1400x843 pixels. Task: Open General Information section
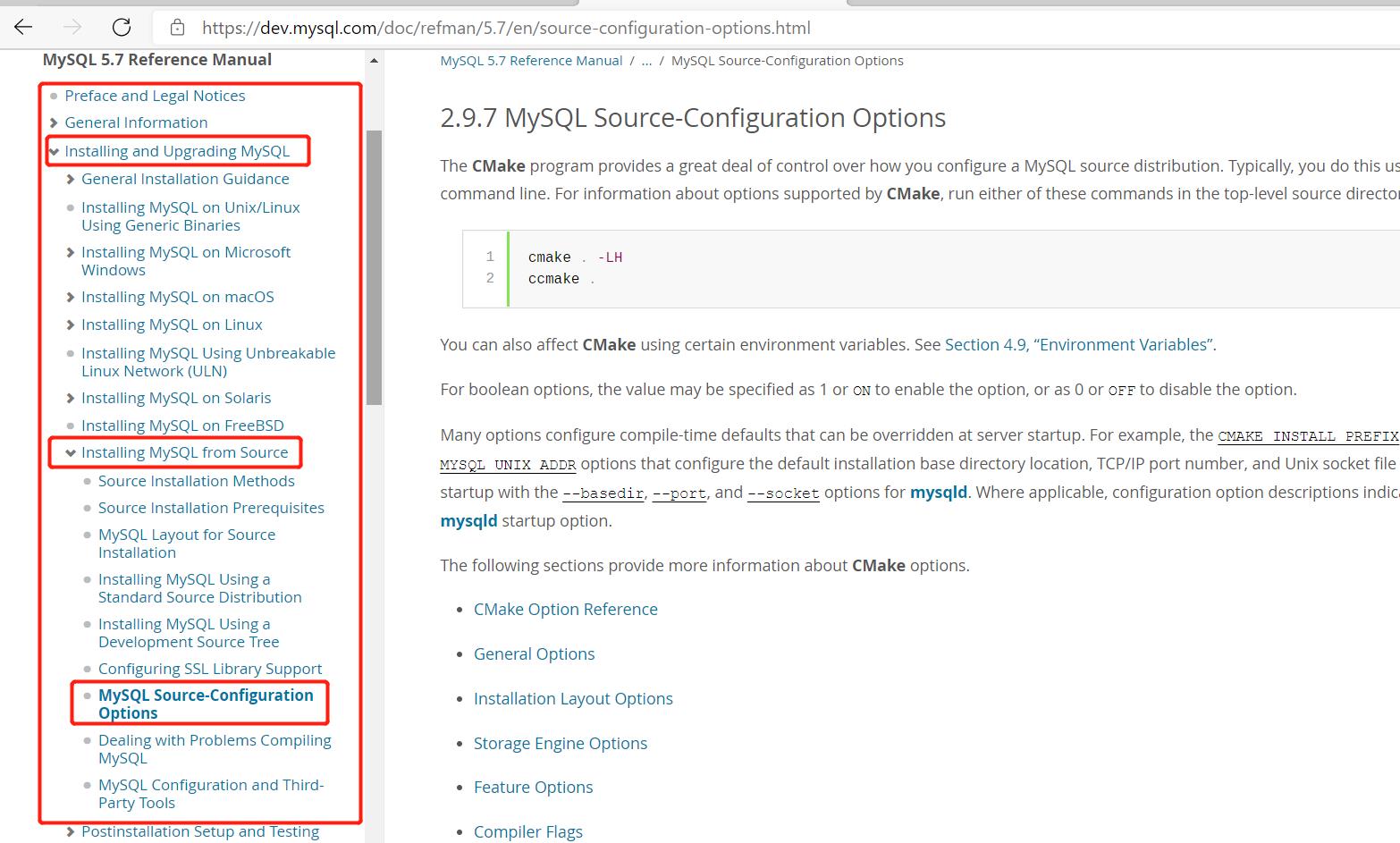coord(136,122)
